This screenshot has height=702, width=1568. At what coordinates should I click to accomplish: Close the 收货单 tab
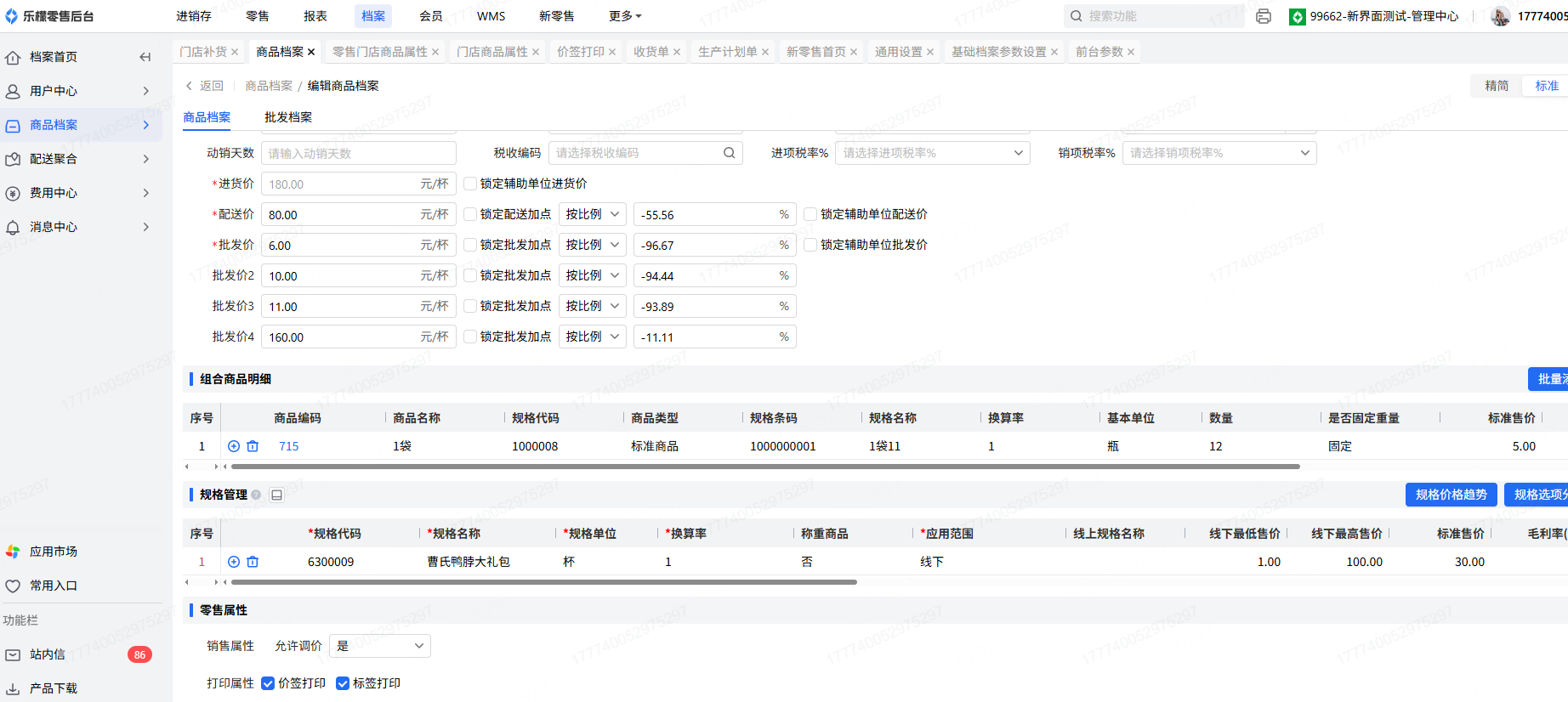tap(677, 52)
